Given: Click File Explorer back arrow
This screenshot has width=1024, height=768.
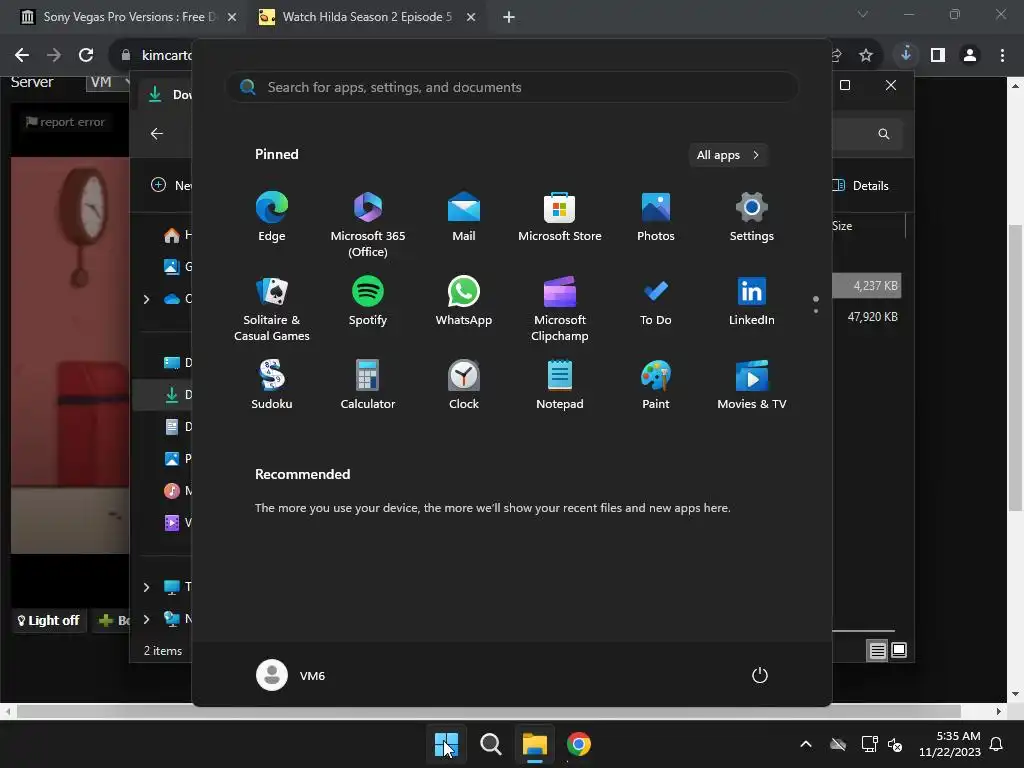Looking at the screenshot, I should coord(157,134).
